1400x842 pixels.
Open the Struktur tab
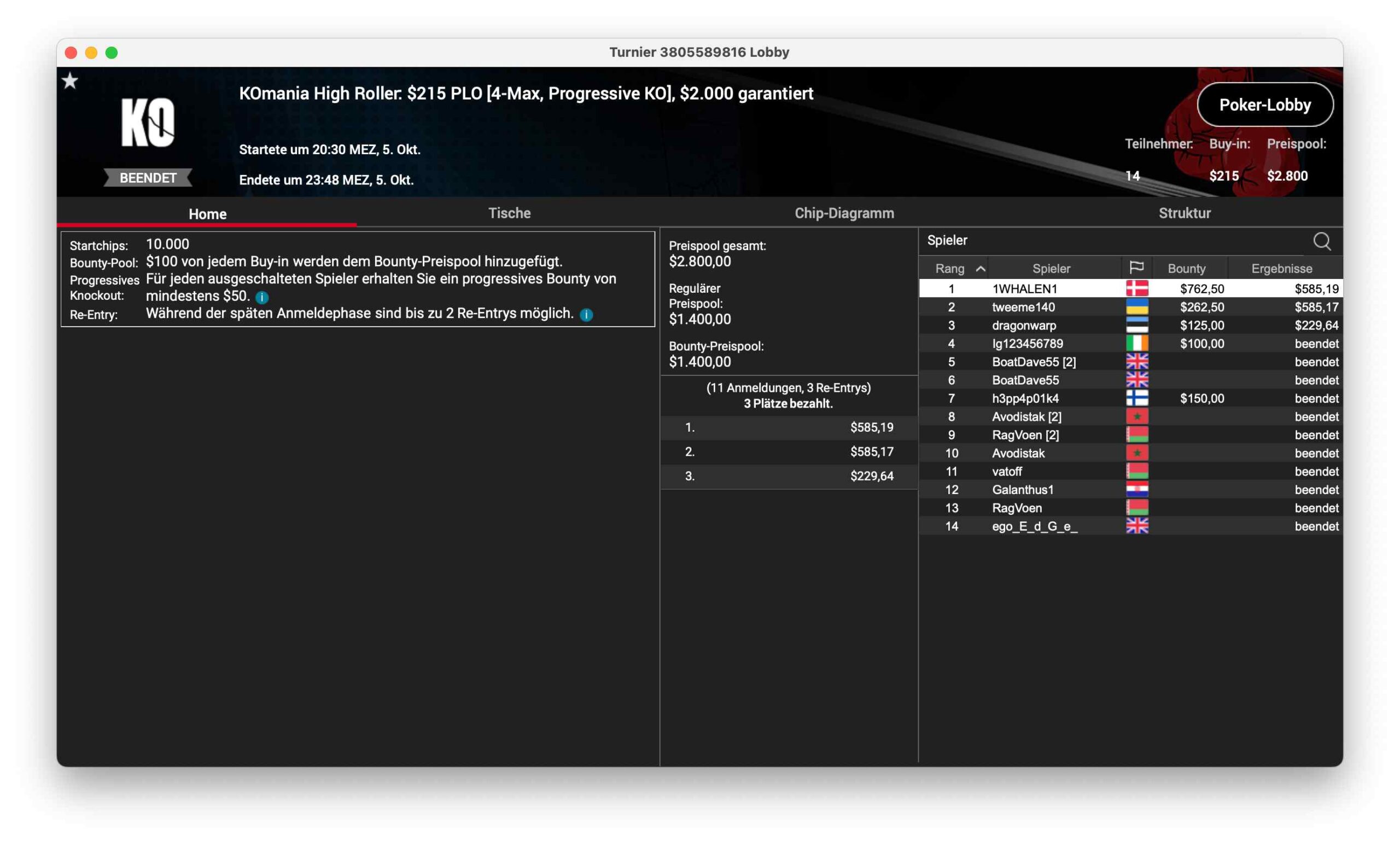click(x=1184, y=213)
